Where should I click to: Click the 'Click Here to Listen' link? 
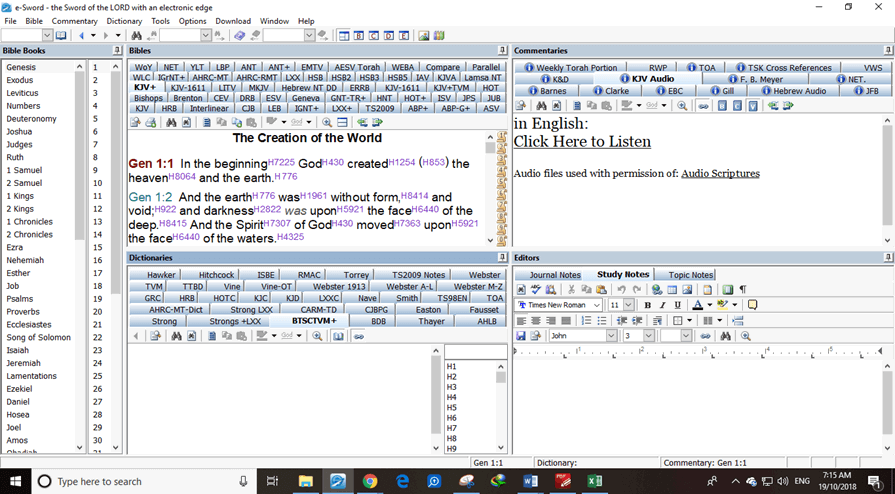coord(582,142)
